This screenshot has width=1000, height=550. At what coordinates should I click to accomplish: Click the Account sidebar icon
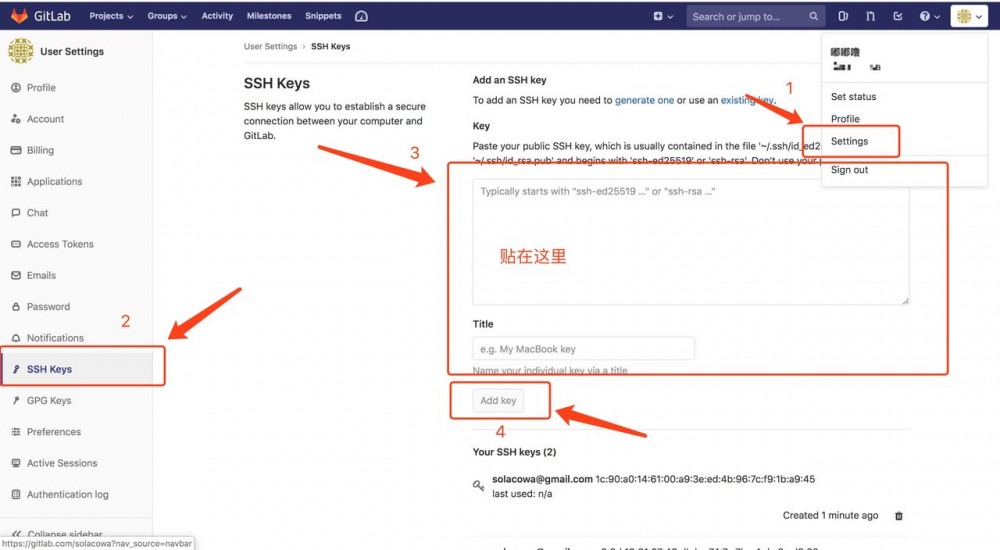(x=16, y=119)
